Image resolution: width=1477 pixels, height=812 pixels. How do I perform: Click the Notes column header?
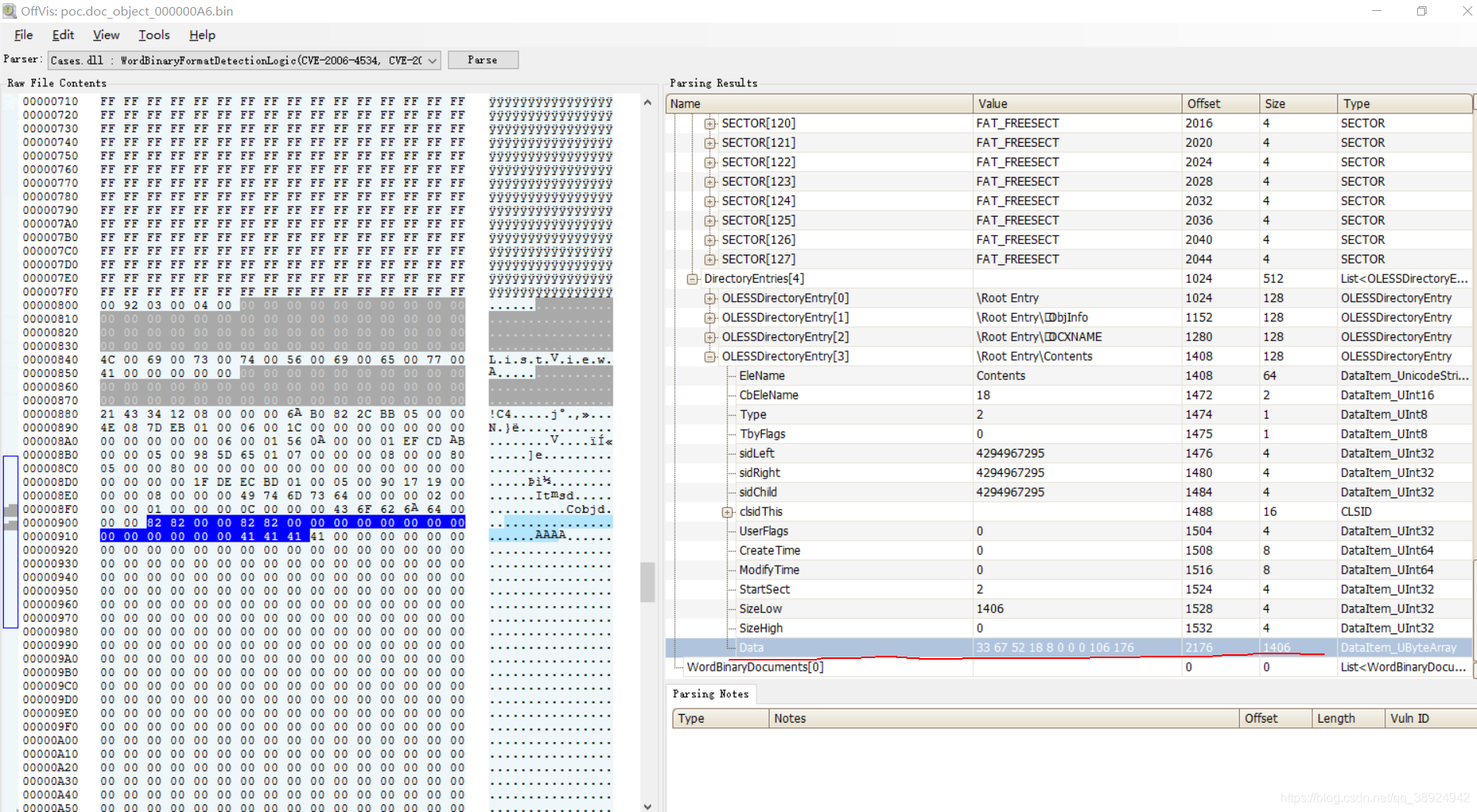(1004, 718)
